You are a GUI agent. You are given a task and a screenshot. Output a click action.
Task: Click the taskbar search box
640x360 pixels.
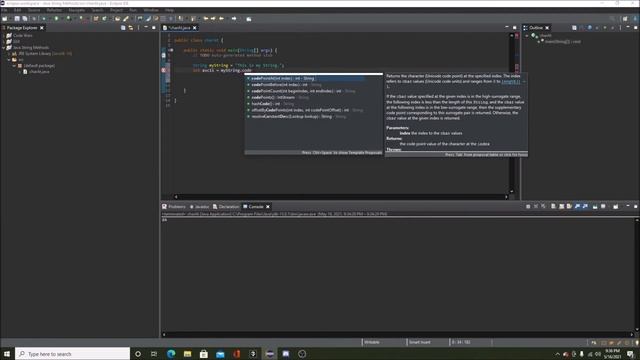[73, 354]
